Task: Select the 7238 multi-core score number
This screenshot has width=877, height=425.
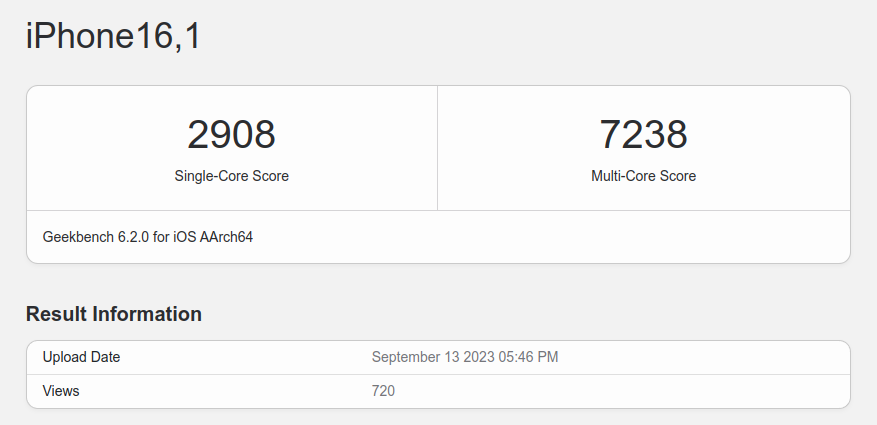Action: pyautogui.click(x=643, y=135)
